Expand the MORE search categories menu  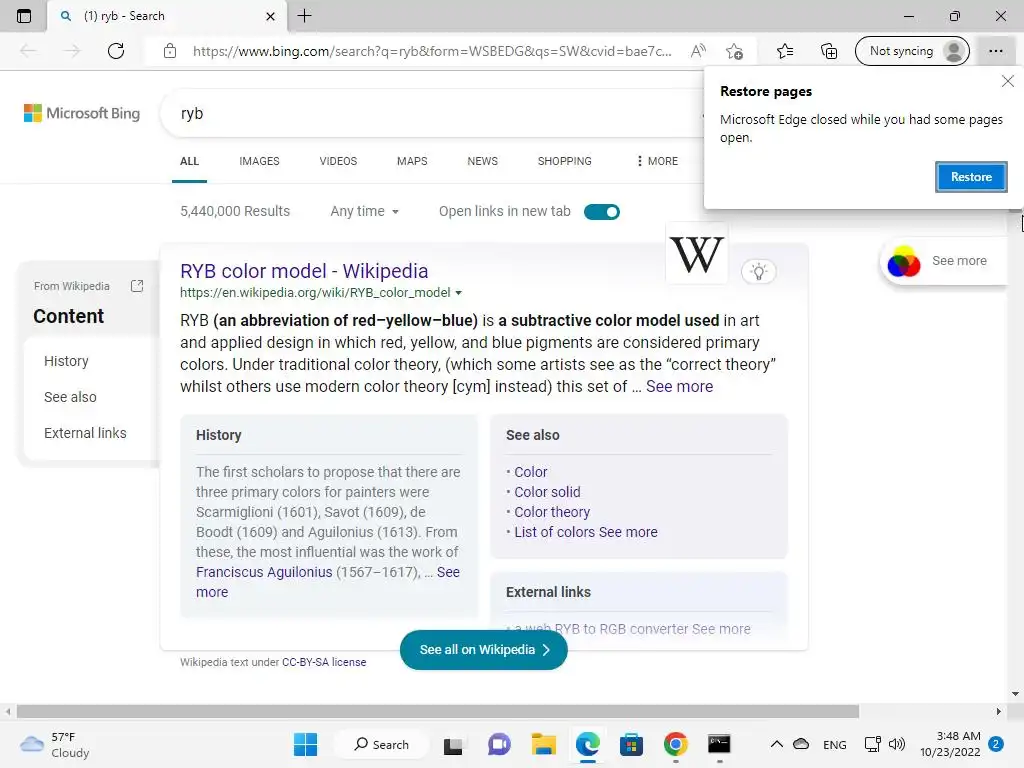point(657,161)
